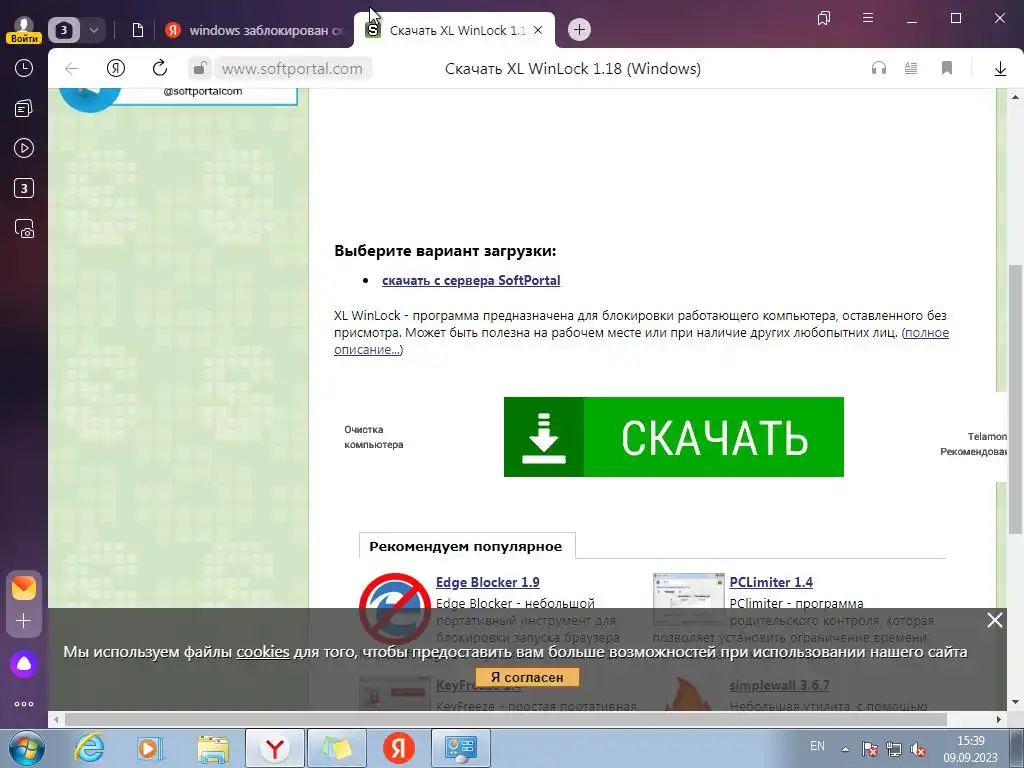
Task: Click the Edge Blocker thumbnail icon
Action: click(394, 608)
